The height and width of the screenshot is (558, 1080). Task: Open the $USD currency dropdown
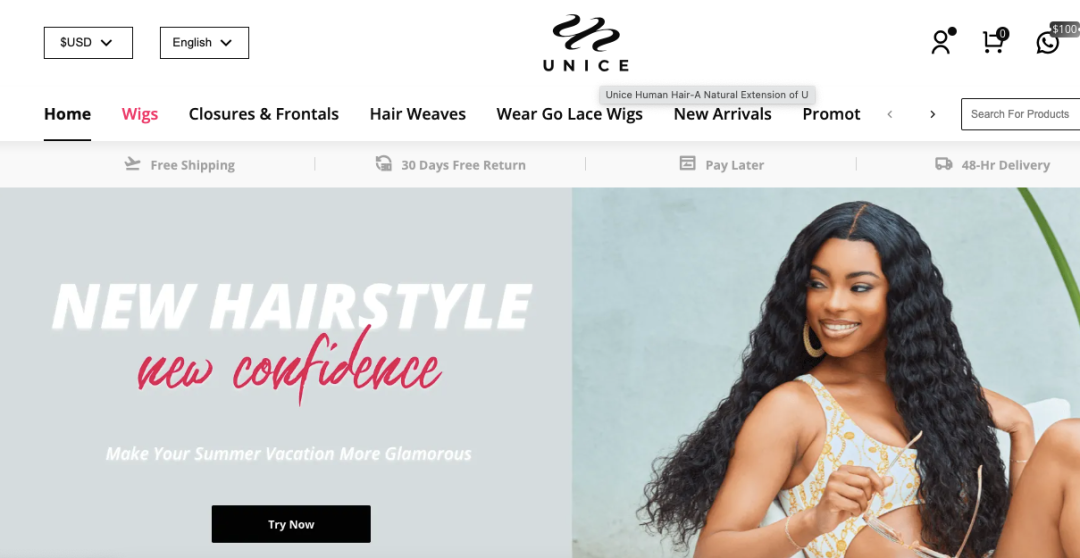88,43
